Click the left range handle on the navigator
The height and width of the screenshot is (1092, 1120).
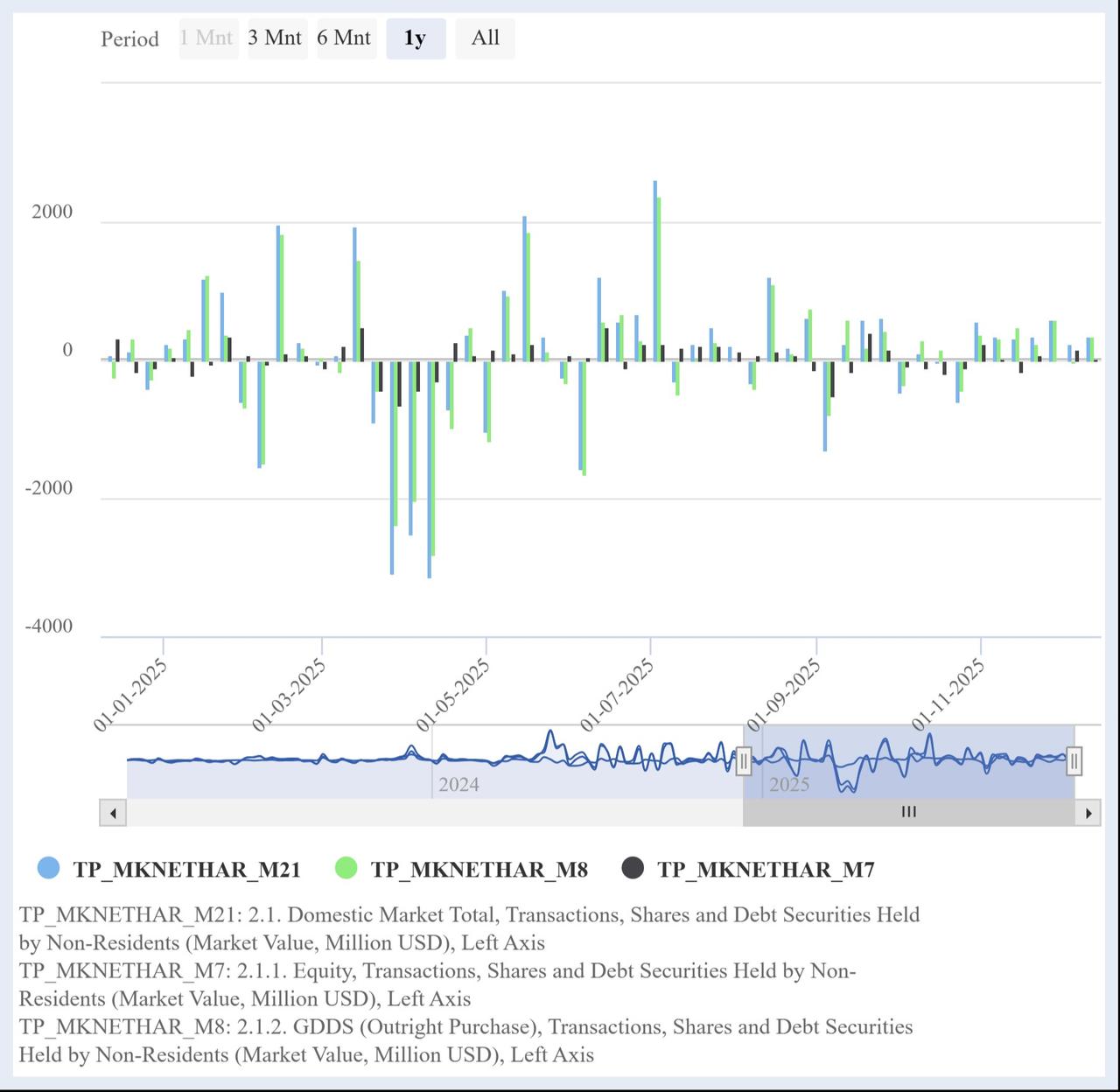click(745, 762)
